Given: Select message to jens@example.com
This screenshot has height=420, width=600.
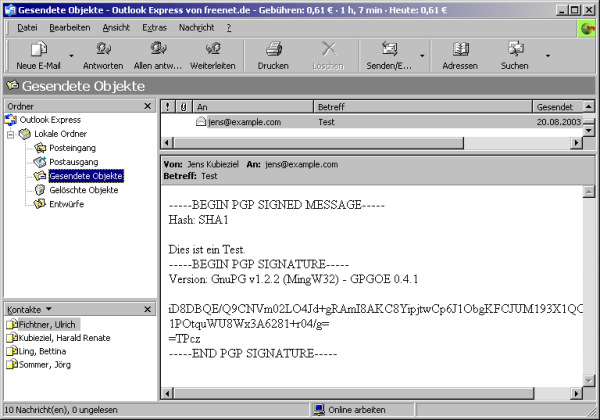Looking at the screenshot, I should [x=244, y=122].
